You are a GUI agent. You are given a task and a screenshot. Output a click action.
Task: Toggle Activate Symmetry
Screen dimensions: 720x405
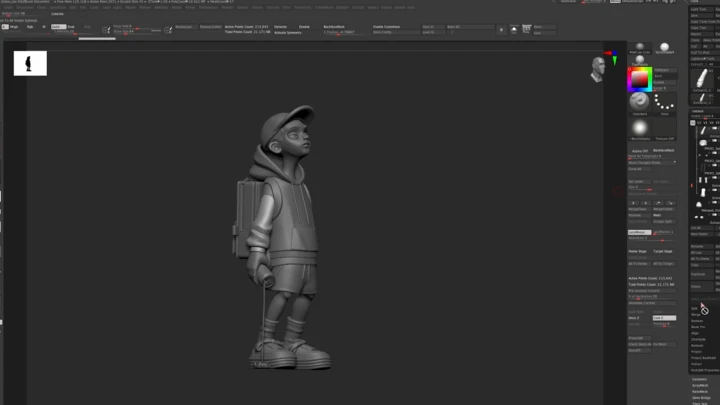pyautogui.click(x=287, y=33)
